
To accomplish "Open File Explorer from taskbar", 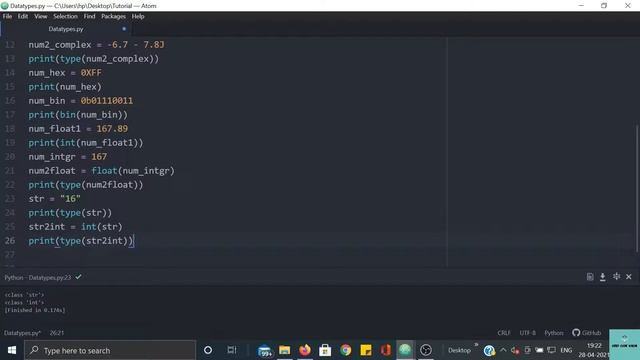I will 285,350.
